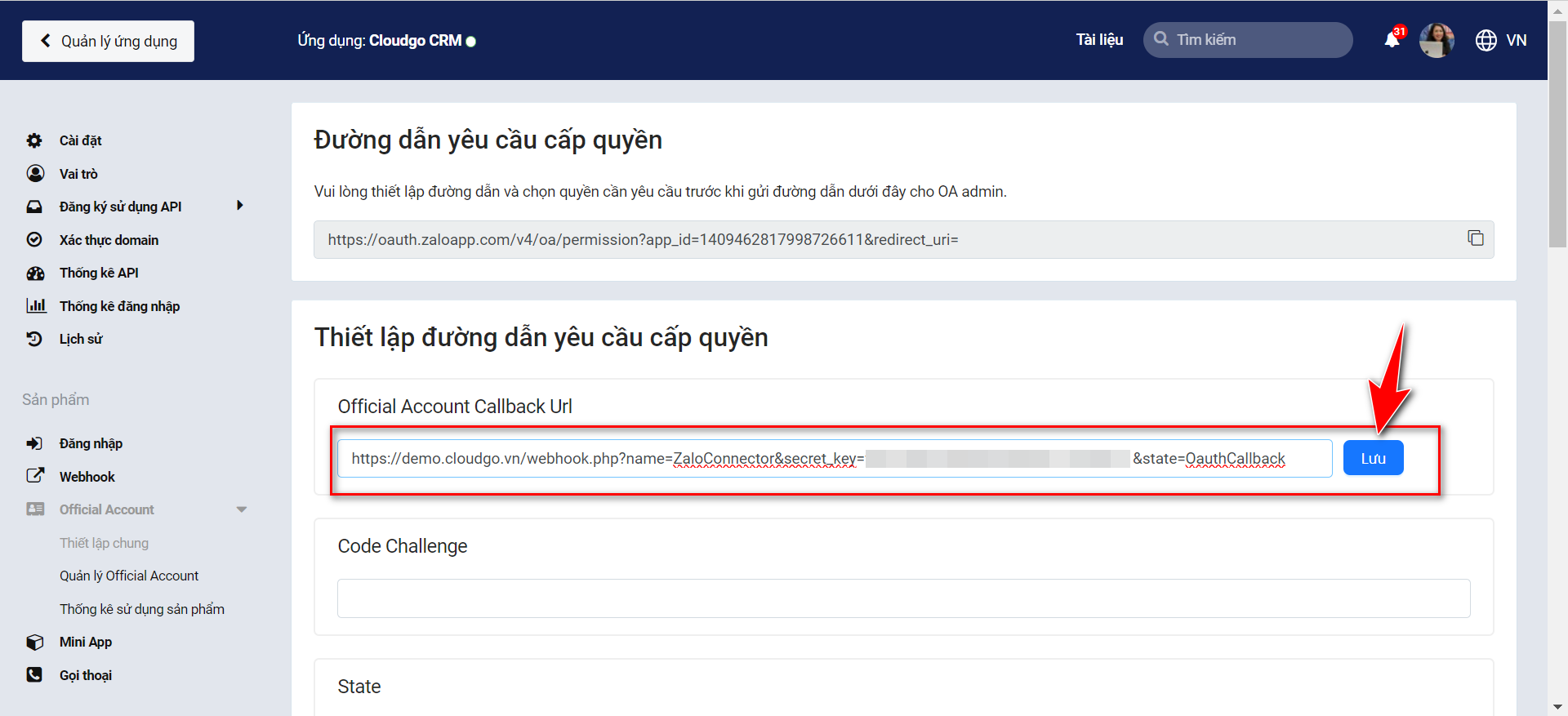
Task: Click the search magnifier icon
Action: (x=1160, y=39)
